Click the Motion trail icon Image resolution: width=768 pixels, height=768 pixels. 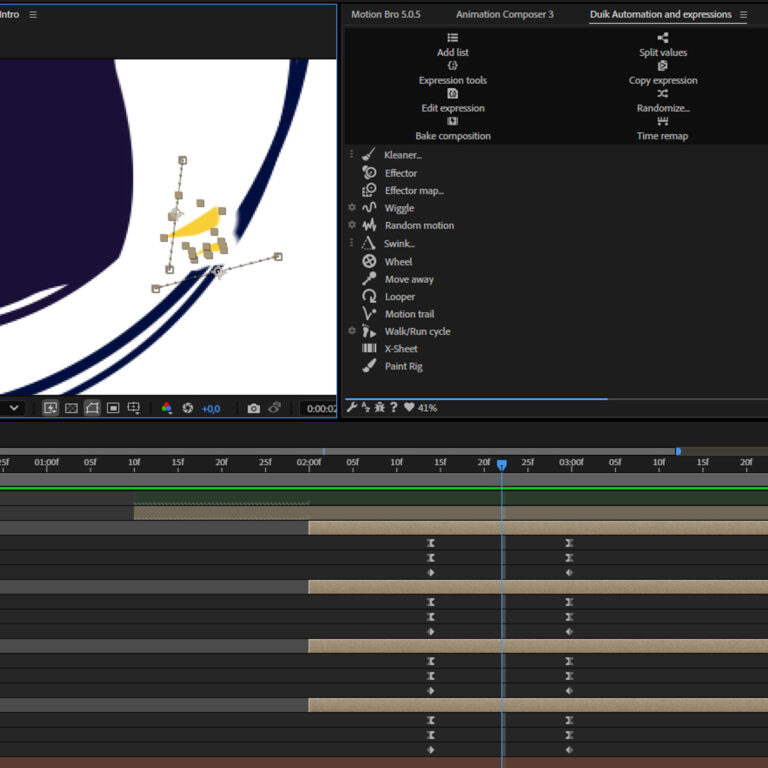click(369, 314)
